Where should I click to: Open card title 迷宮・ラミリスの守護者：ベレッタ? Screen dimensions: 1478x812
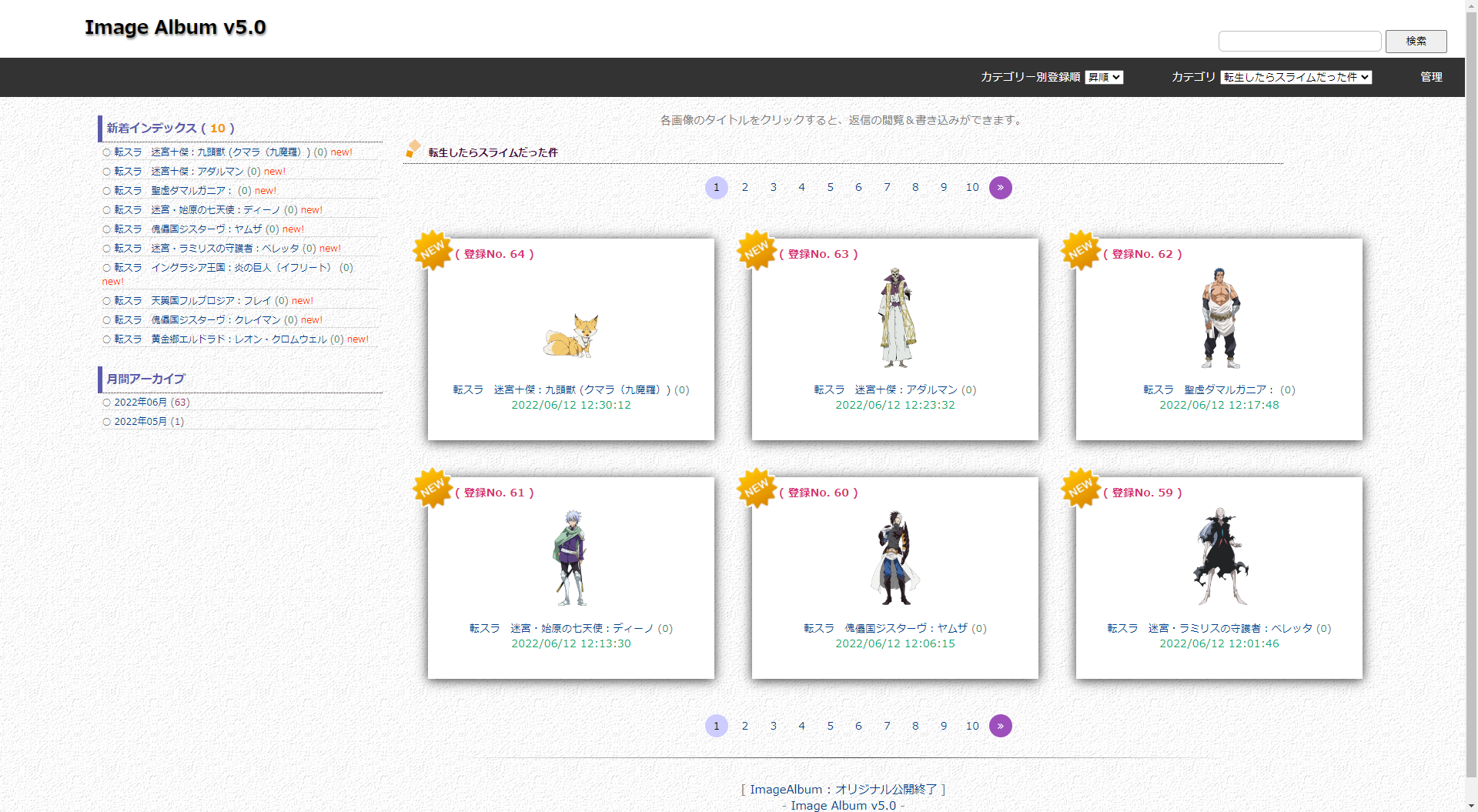(1210, 629)
